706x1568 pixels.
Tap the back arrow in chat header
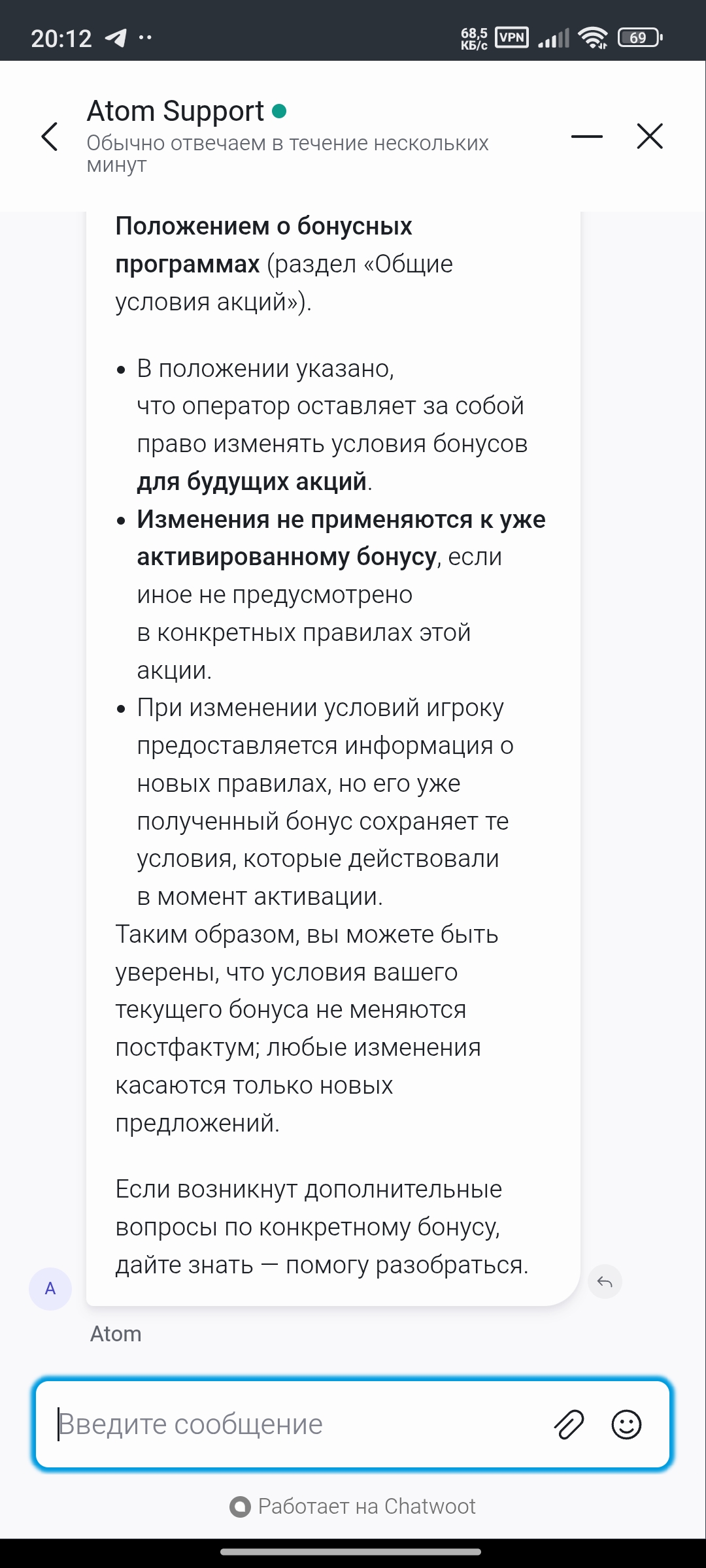click(50, 137)
